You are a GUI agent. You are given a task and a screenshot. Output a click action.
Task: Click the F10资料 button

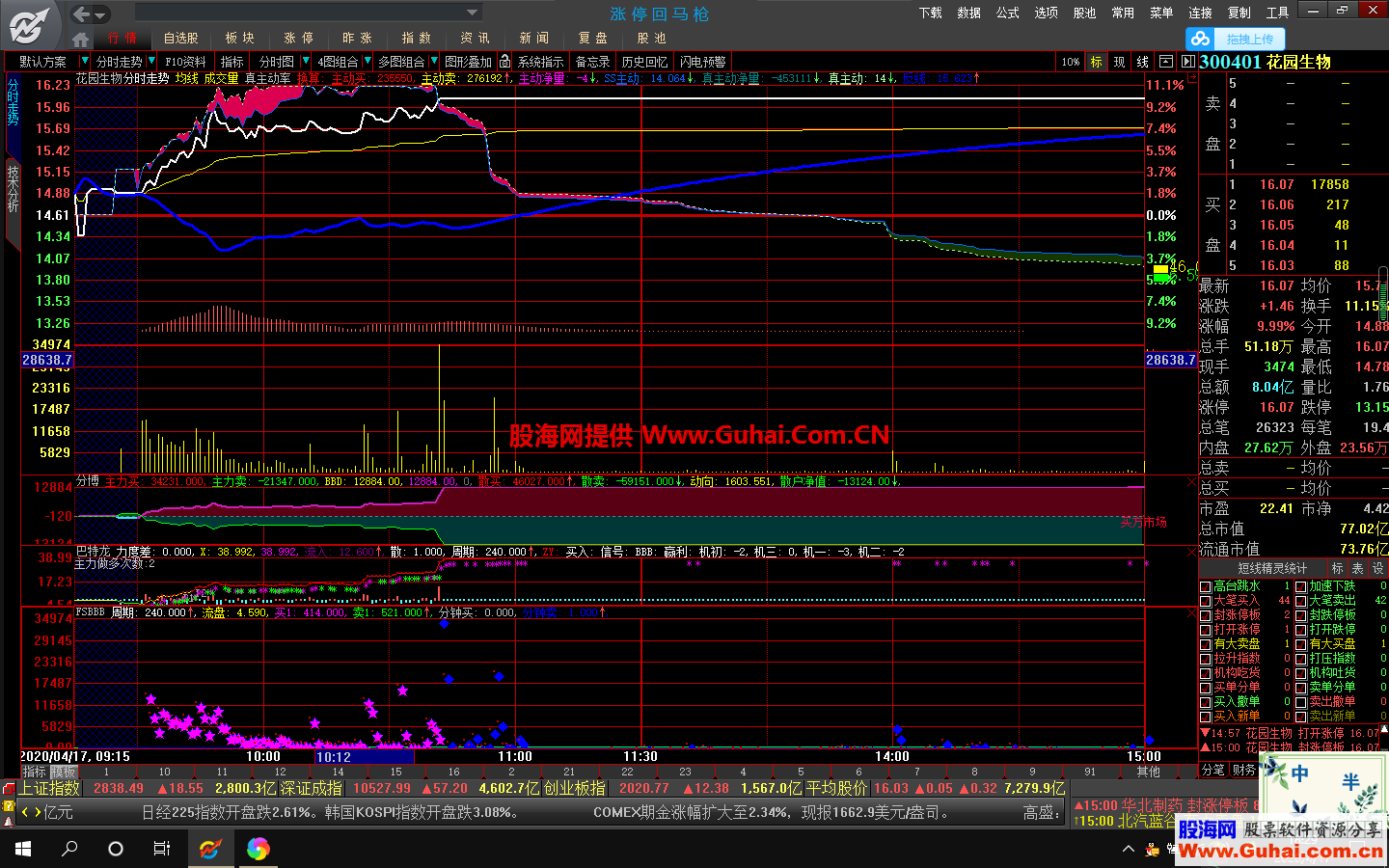tap(185, 61)
